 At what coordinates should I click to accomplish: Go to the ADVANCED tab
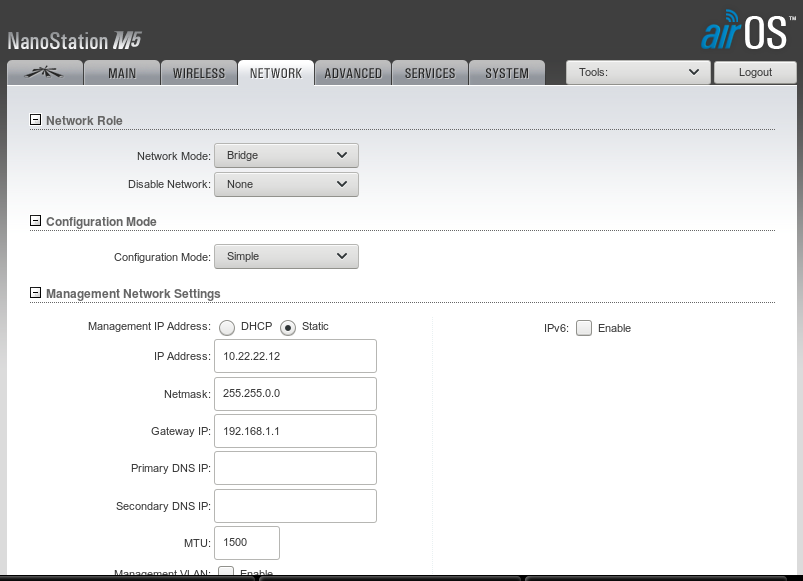tap(353, 73)
